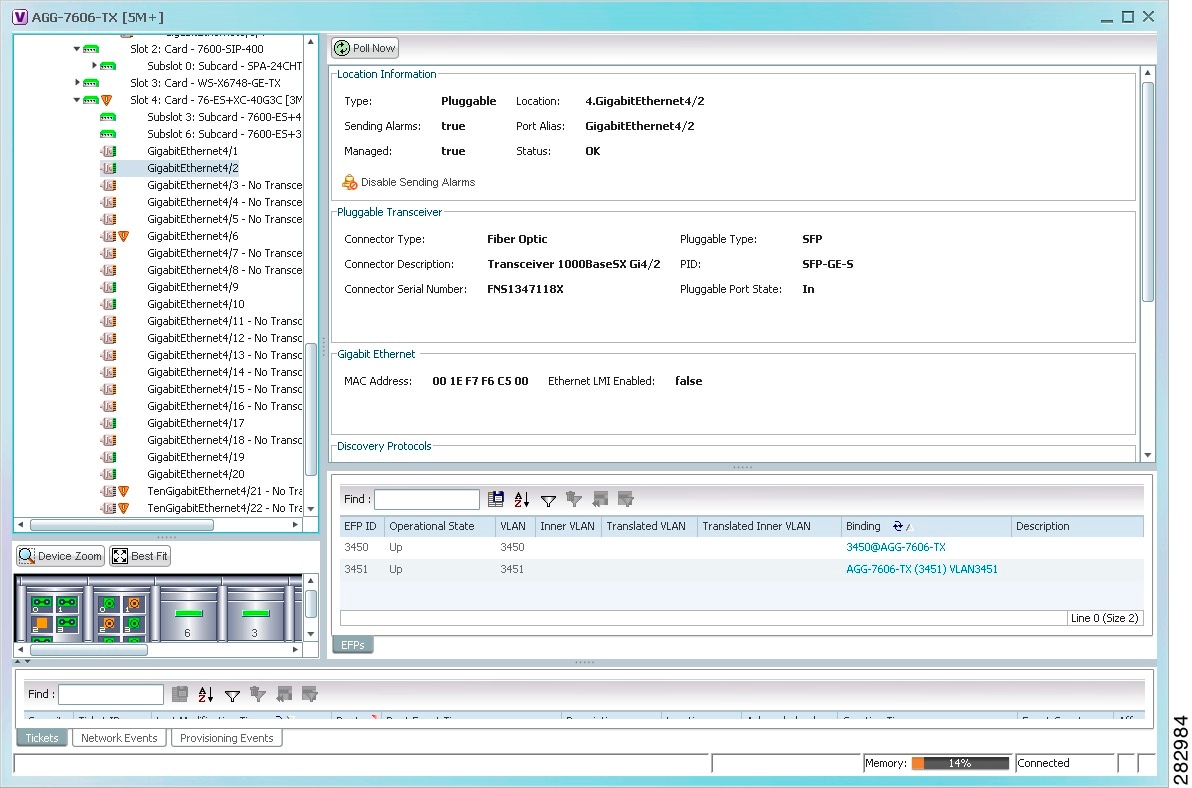This screenshot has width=1192, height=788.
Task: Expand Slot 3 Card WS-X6748-GE-TX node
Action: [x=77, y=83]
